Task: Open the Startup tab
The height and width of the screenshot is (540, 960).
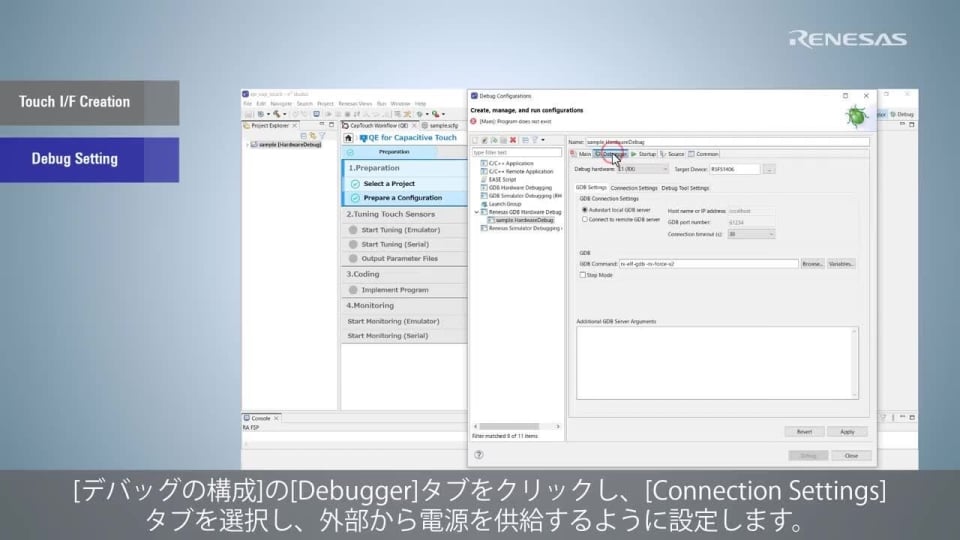Action: 643,154
